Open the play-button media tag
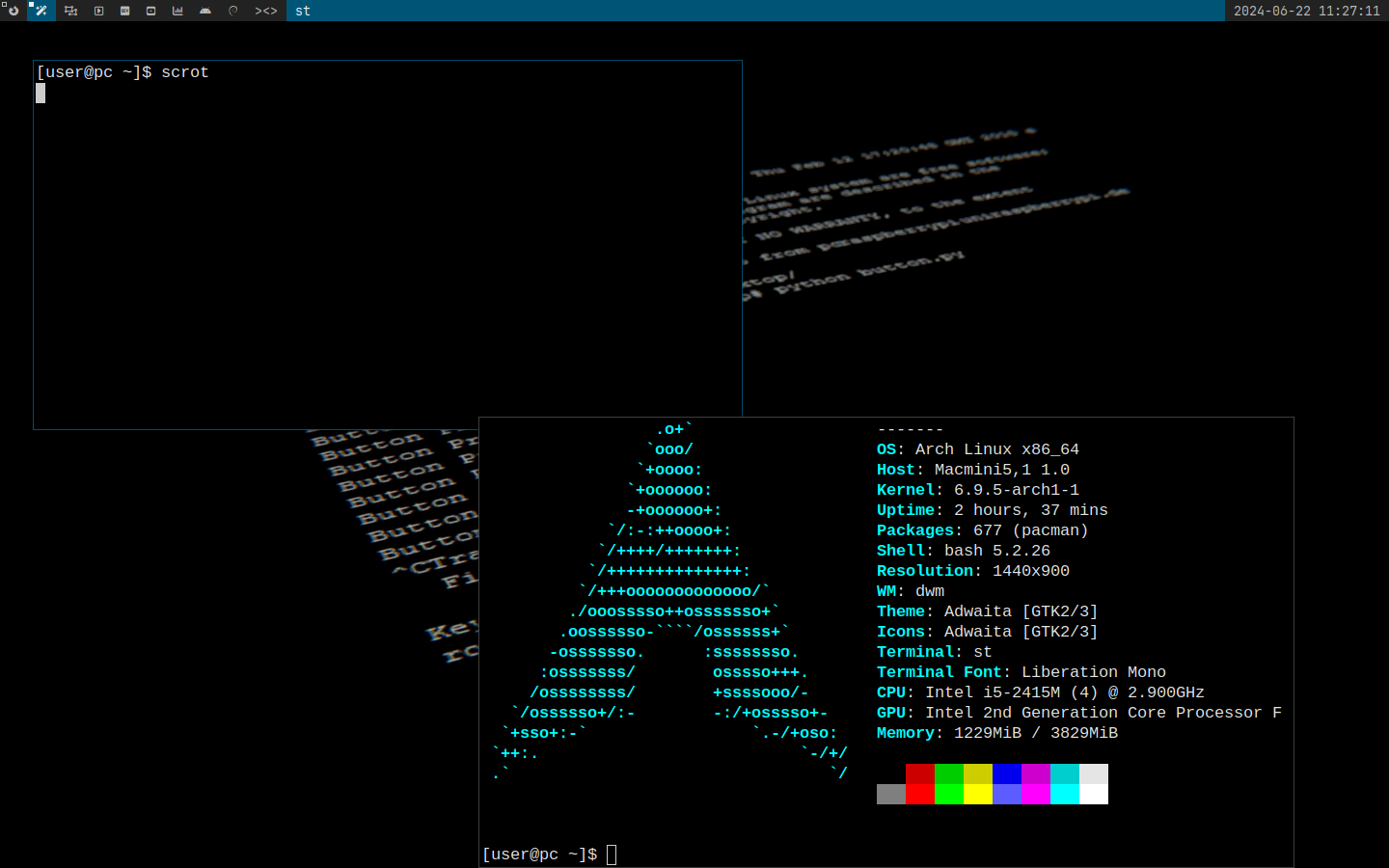This screenshot has width=1389, height=868. [98, 11]
